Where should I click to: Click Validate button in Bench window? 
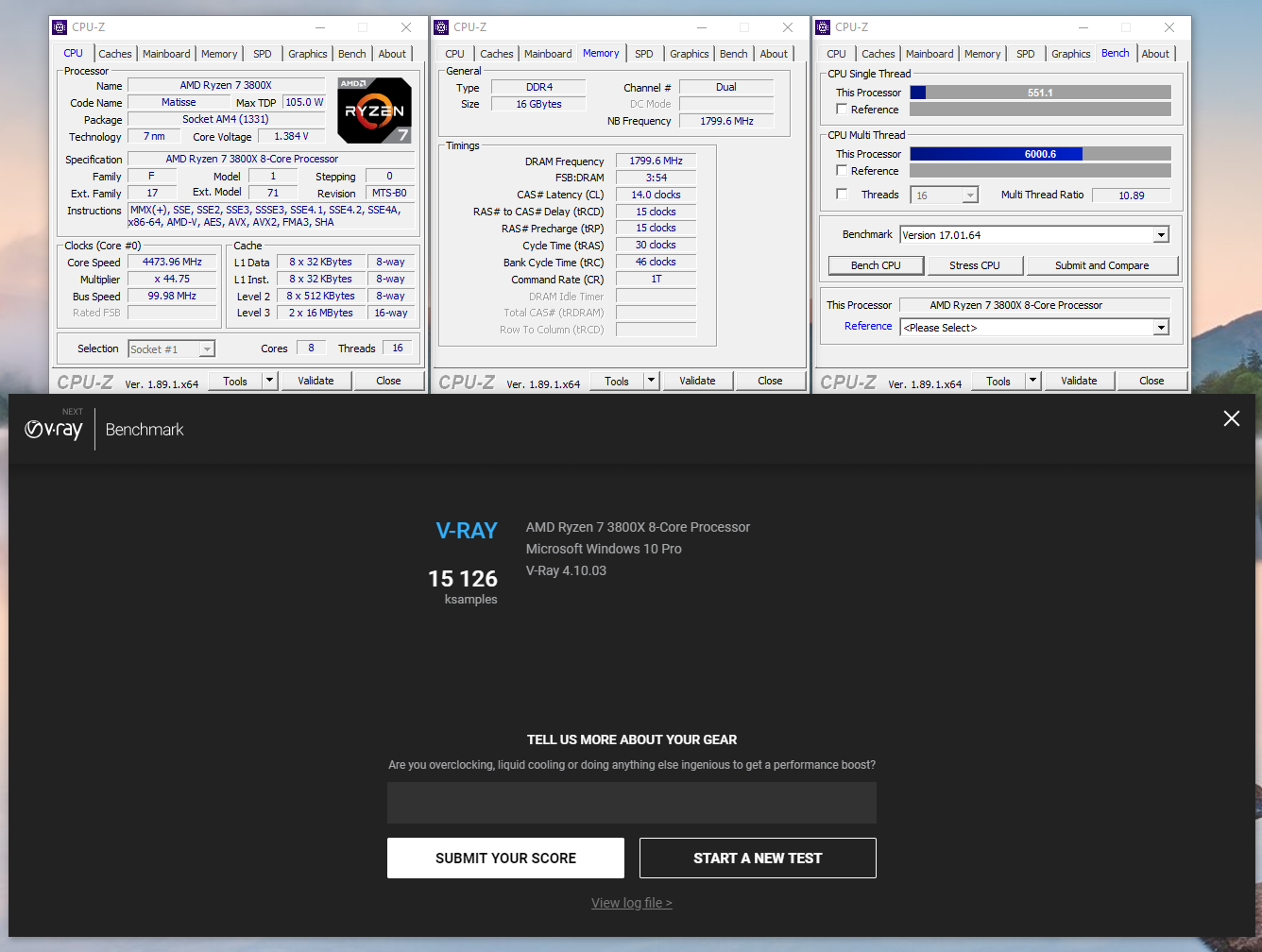1079,381
